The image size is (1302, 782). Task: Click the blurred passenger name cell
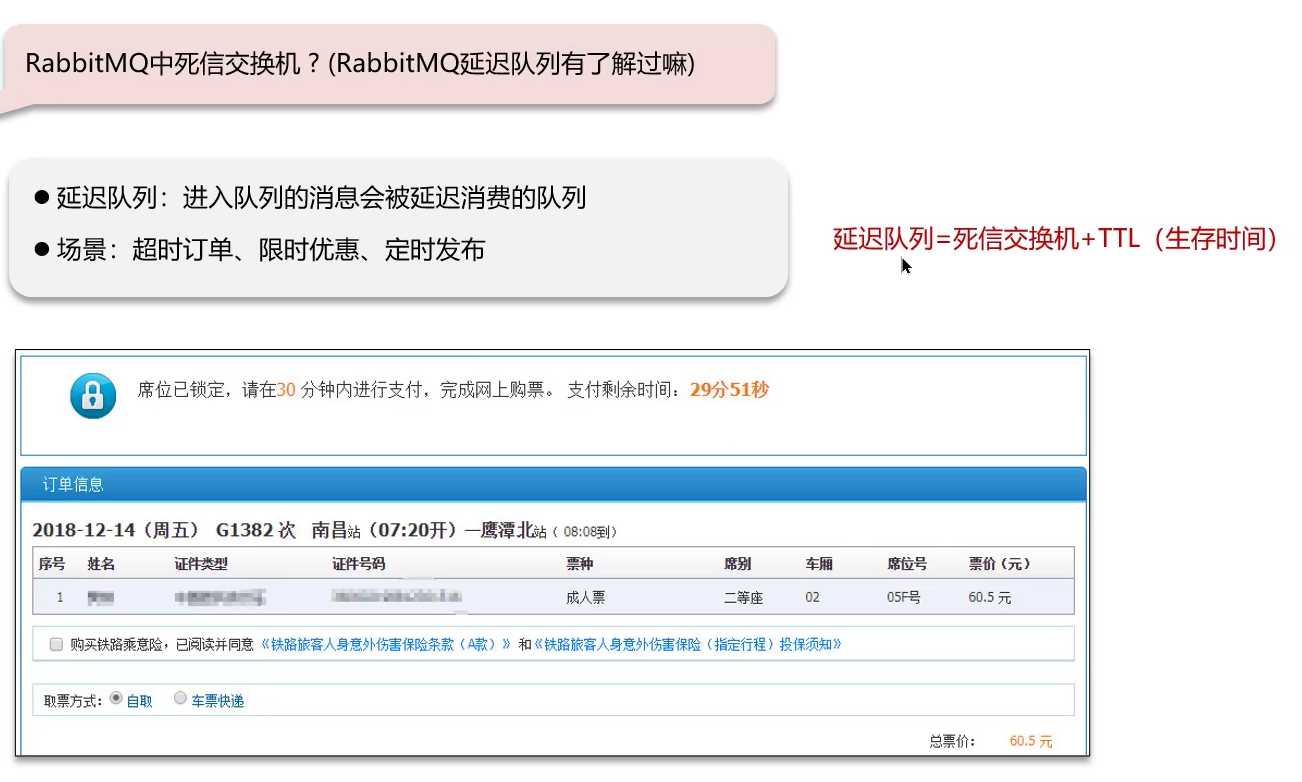click(100, 598)
